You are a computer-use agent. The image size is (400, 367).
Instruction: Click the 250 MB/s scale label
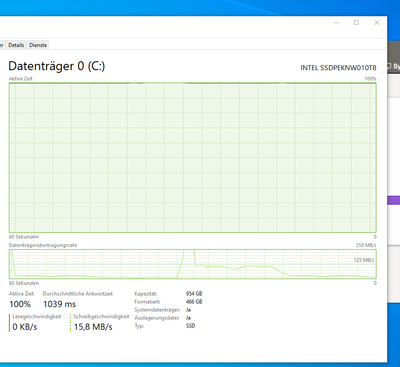click(x=366, y=245)
